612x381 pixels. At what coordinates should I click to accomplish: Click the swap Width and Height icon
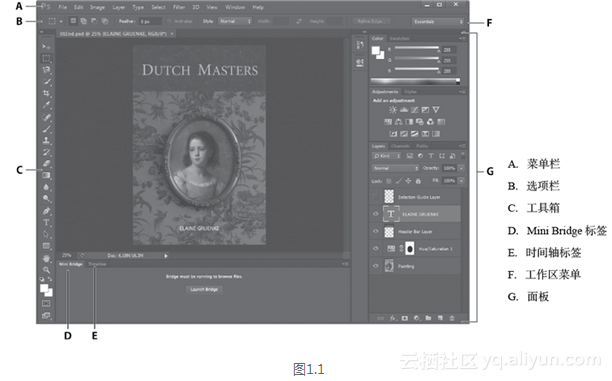299,21
